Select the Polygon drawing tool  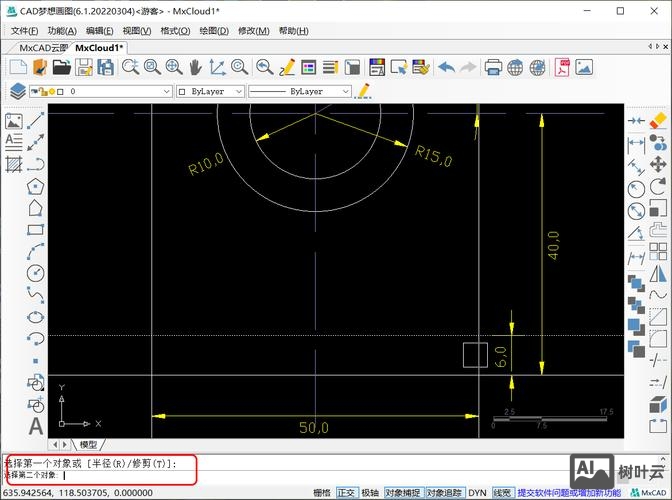coord(36,186)
